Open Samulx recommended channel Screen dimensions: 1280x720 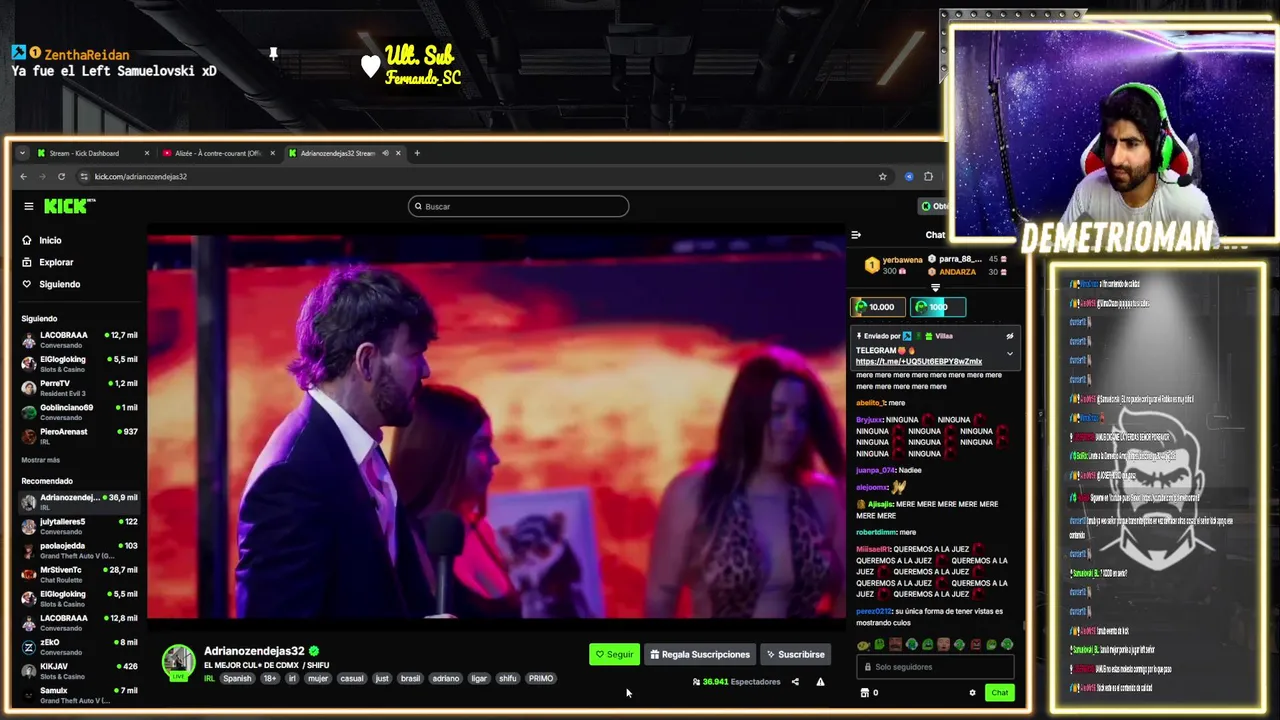click(80, 694)
